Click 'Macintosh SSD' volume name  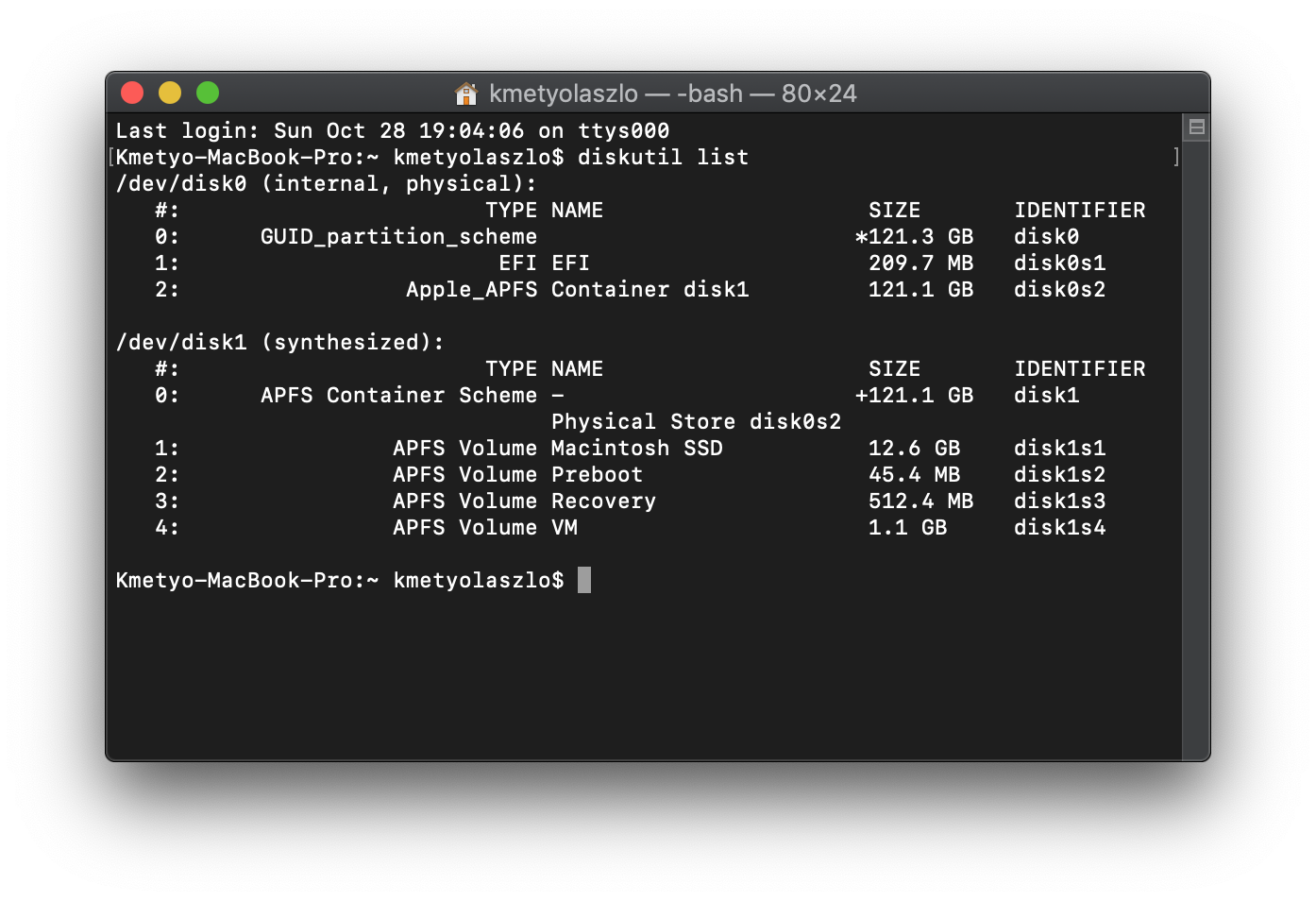click(x=637, y=449)
